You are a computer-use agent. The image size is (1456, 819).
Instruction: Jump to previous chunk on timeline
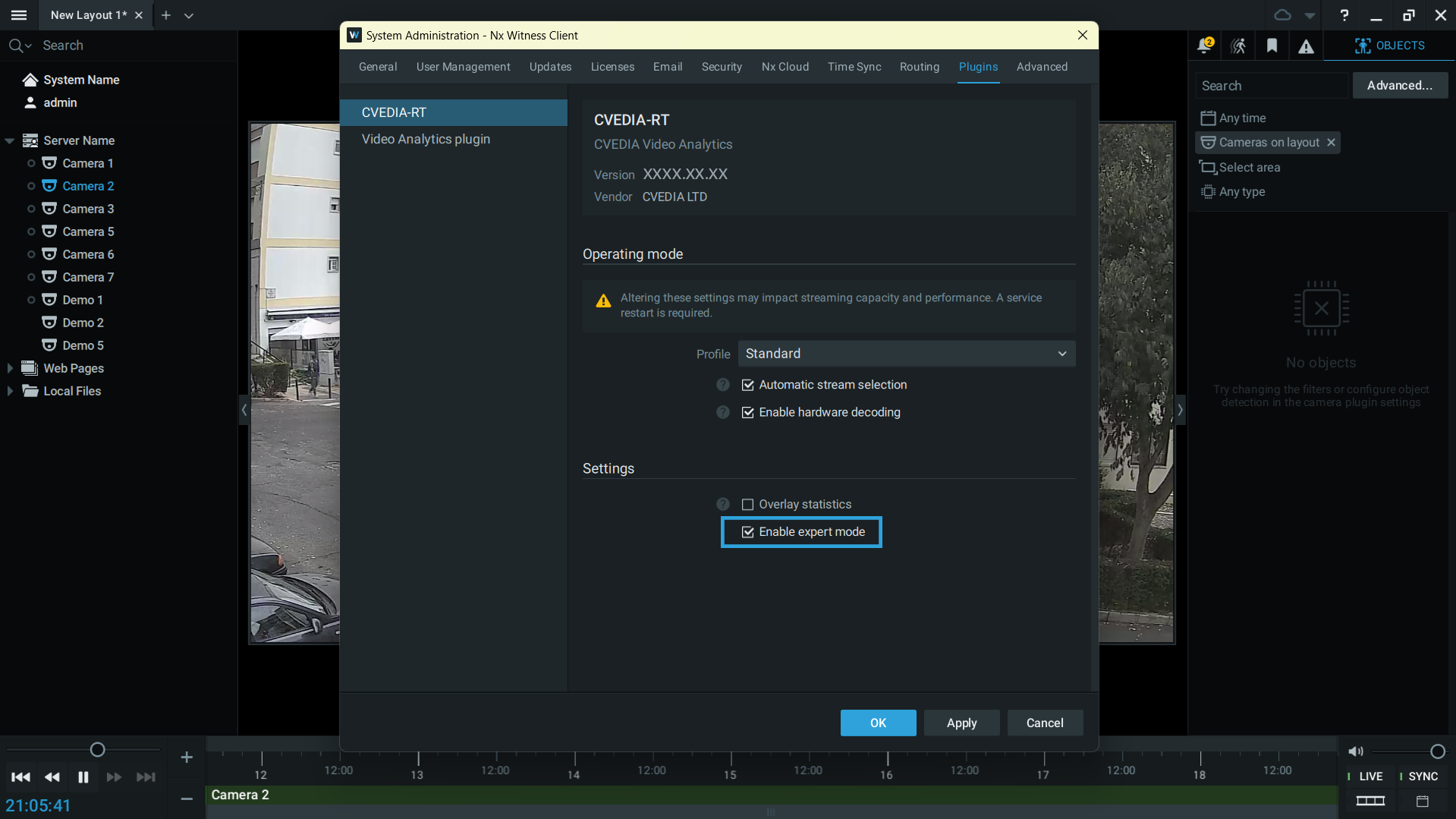point(20,777)
